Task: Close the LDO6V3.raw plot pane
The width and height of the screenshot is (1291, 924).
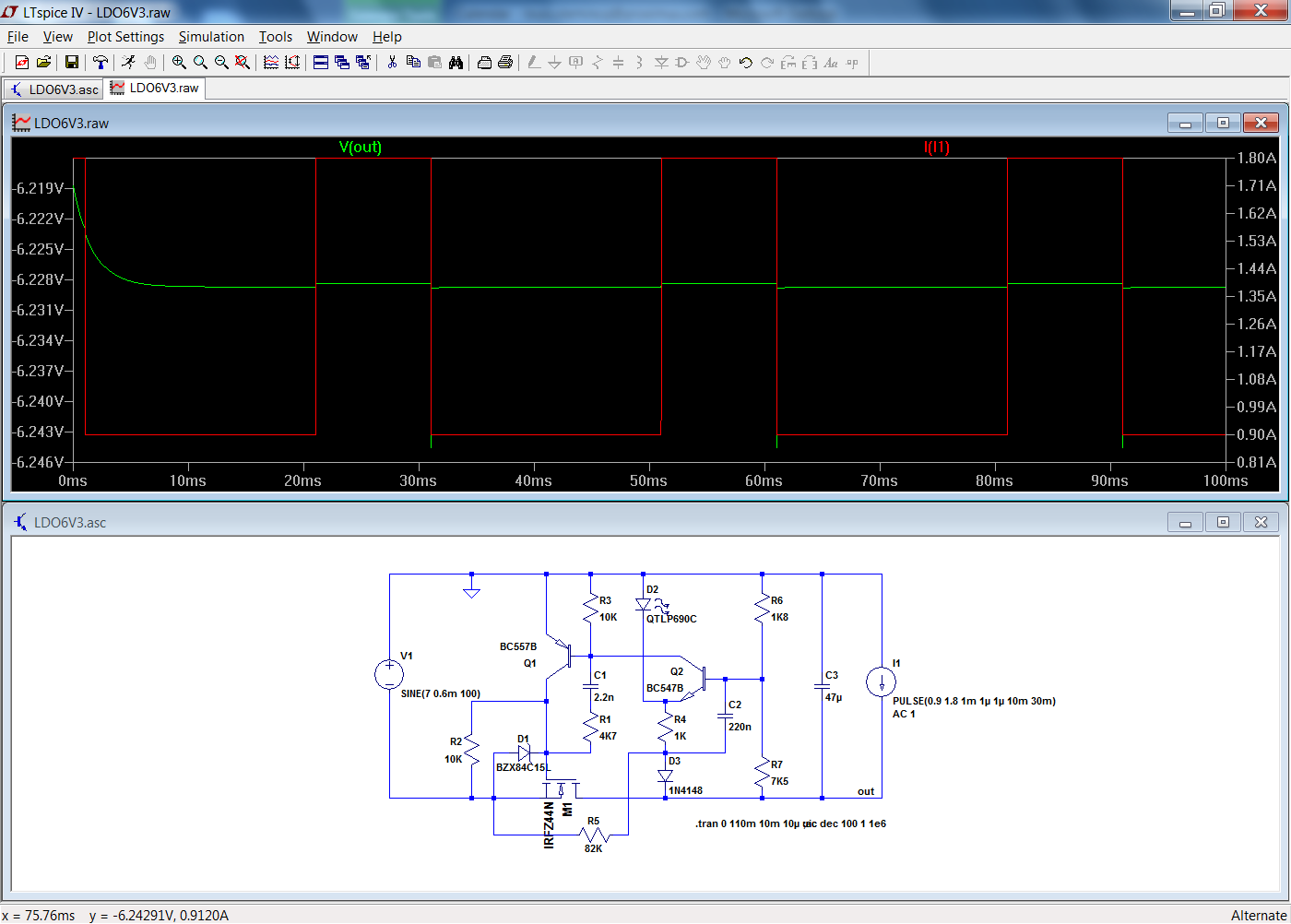Action: [1261, 123]
